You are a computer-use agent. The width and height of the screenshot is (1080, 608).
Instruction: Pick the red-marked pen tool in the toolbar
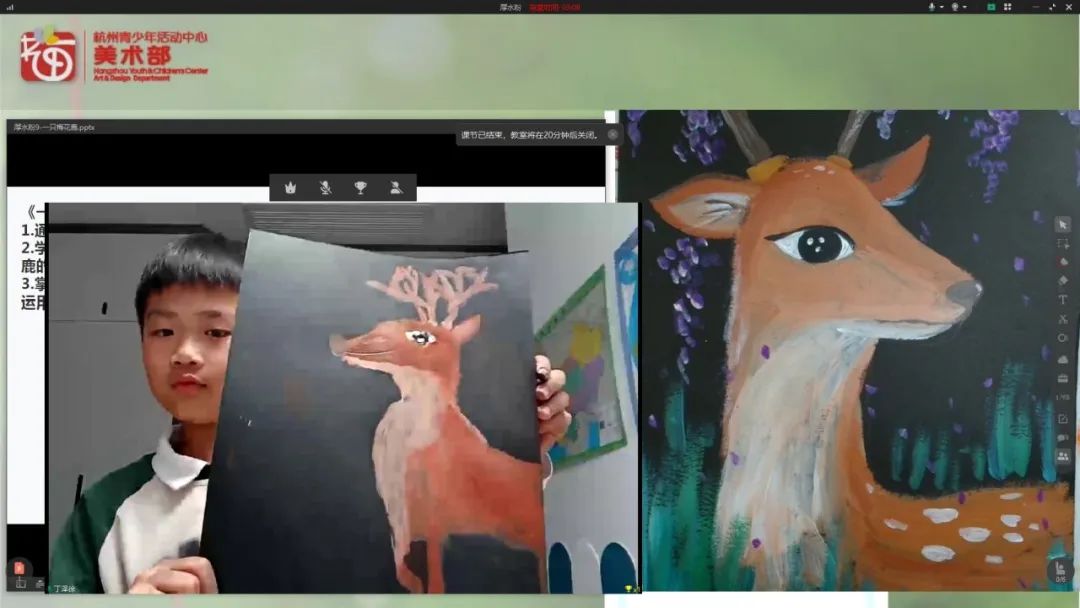[x=1062, y=262]
